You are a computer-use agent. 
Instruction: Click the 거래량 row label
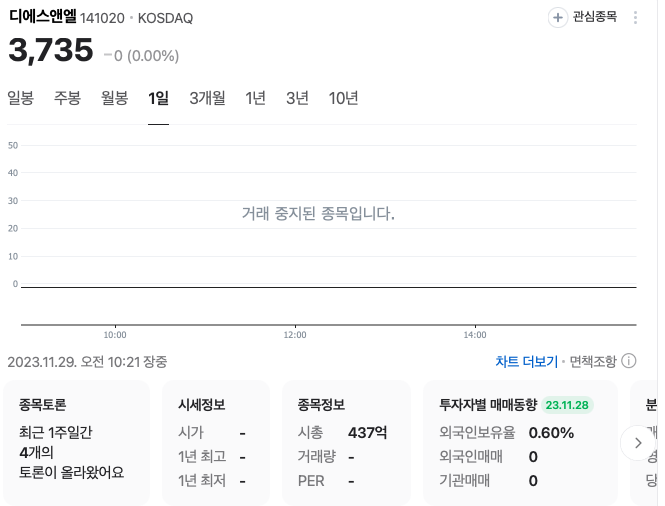pyautogui.click(x=316, y=457)
